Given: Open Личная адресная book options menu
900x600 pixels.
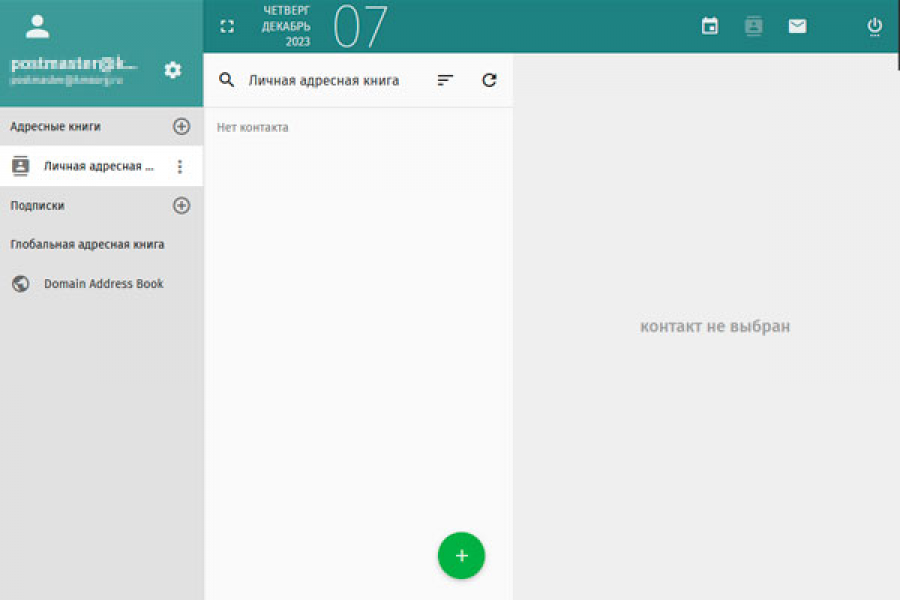Looking at the screenshot, I should tap(180, 166).
